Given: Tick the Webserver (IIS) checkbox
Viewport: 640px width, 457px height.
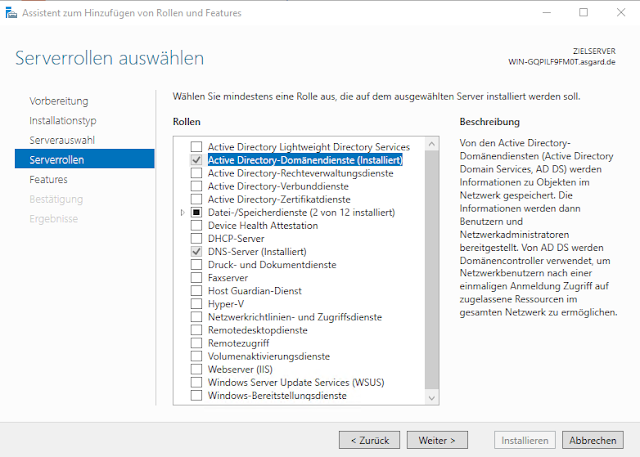Looking at the screenshot, I should pyautogui.click(x=197, y=369).
